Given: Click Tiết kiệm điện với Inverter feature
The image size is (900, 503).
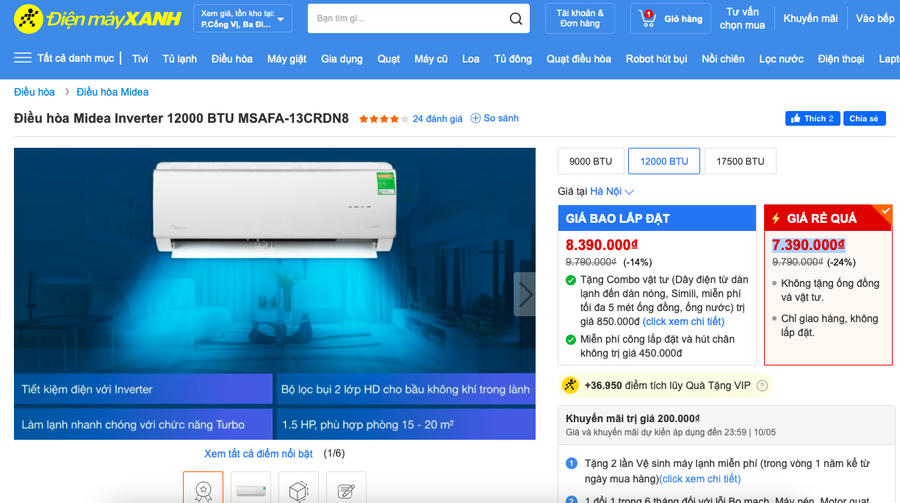Looking at the screenshot, I should pyautogui.click(x=143, y=389).
